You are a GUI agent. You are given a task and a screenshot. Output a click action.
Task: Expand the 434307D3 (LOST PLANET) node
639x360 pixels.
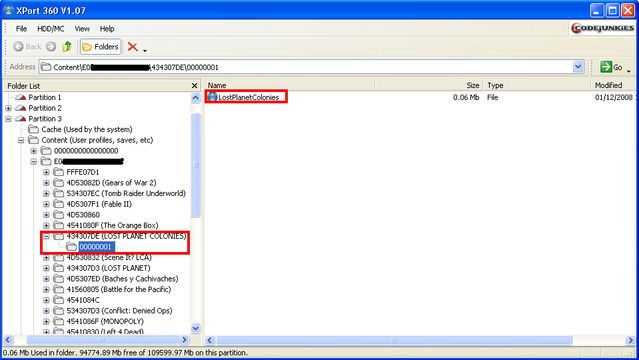[46, 268]
